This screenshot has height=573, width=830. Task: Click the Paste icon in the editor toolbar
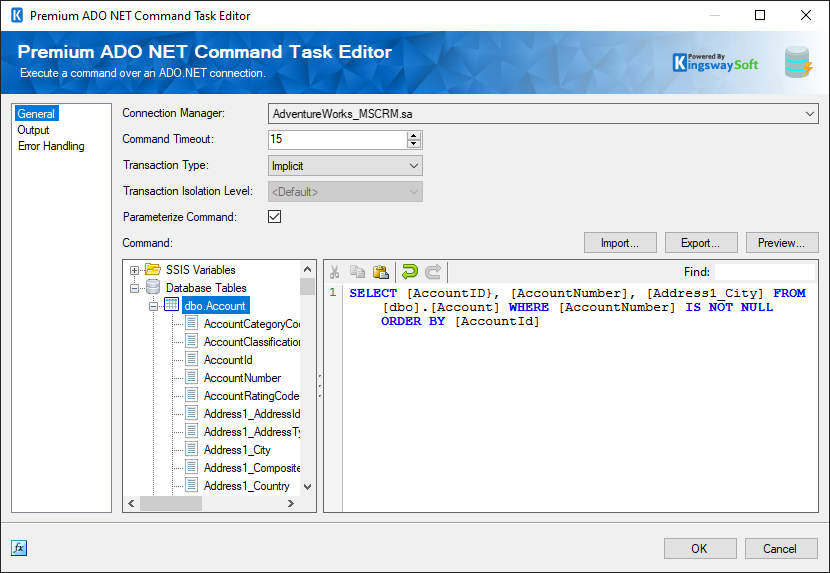pyautogui.click(x=381, y=271)
